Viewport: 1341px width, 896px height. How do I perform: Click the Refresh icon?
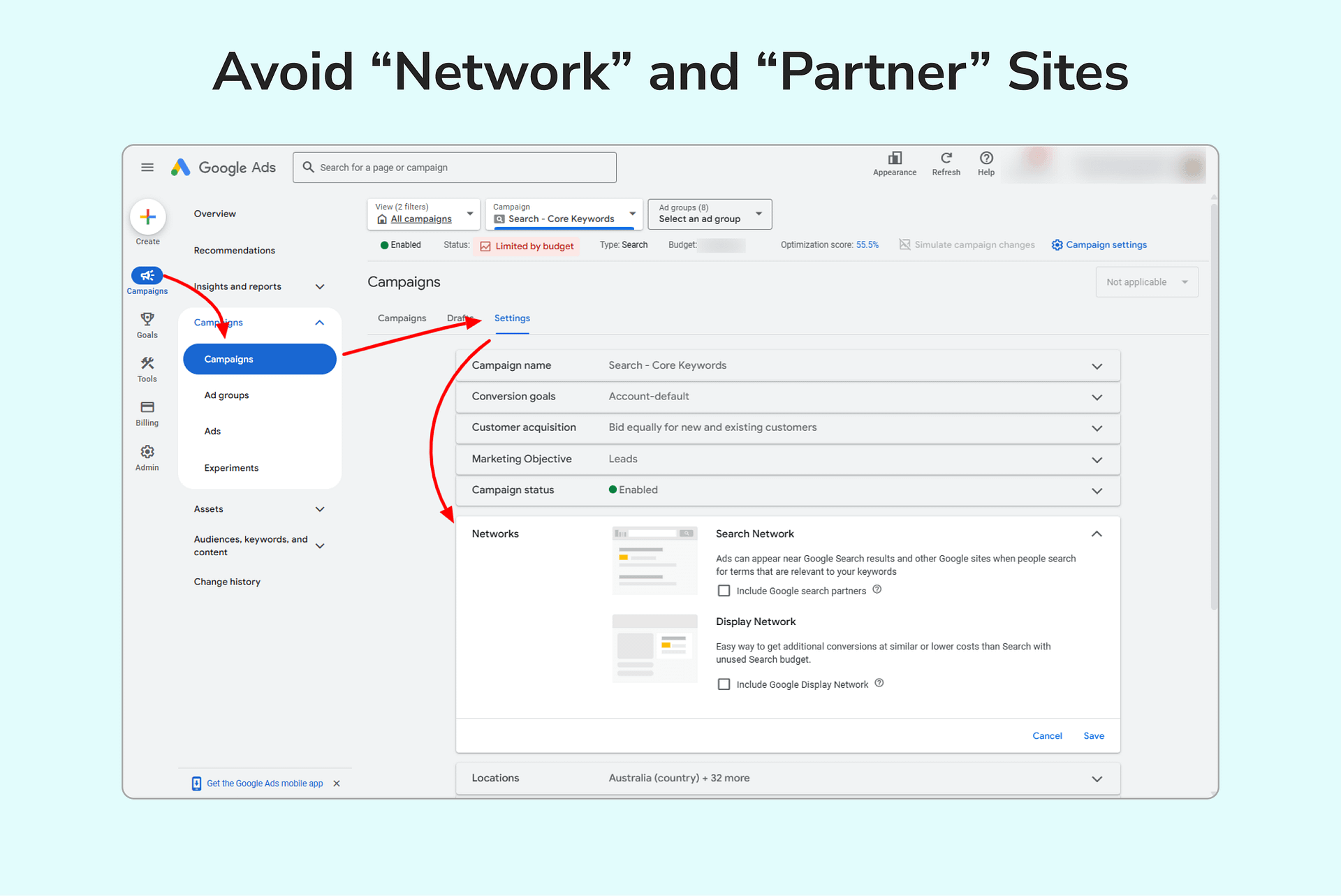(946, 164)
